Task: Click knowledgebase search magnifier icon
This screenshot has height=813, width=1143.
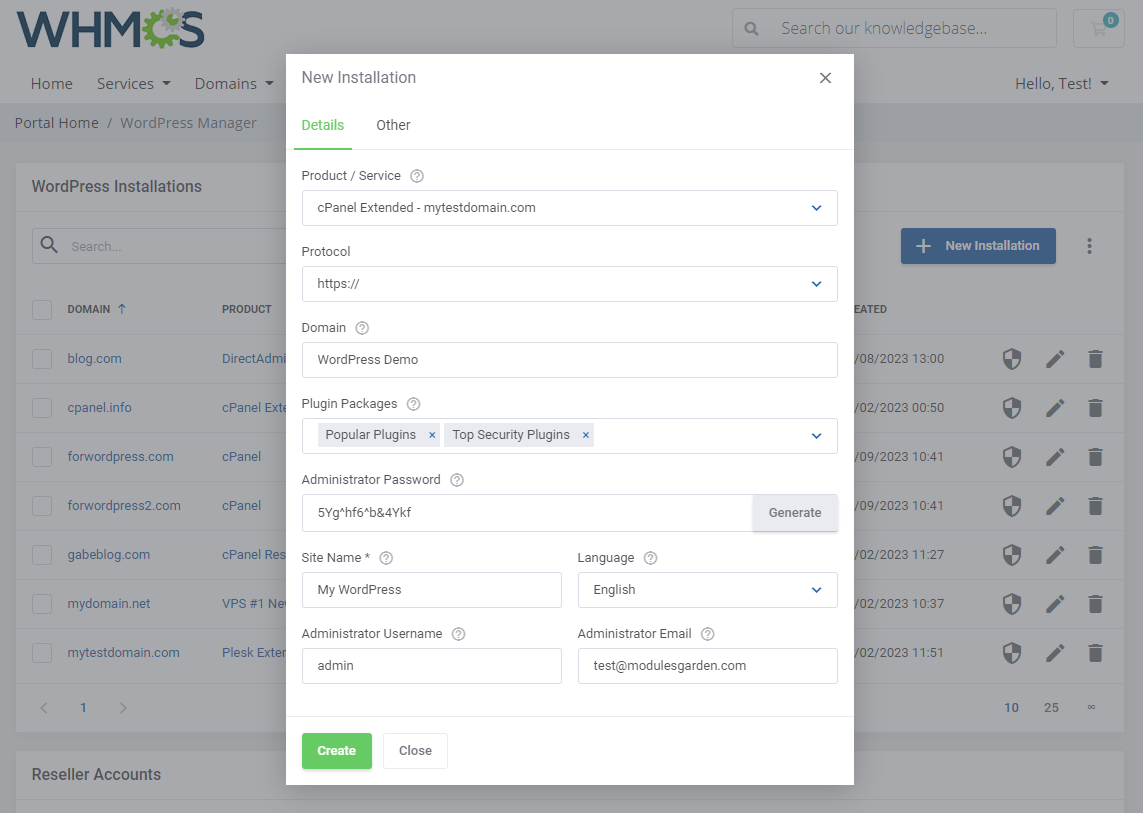Action: point(751,29)
